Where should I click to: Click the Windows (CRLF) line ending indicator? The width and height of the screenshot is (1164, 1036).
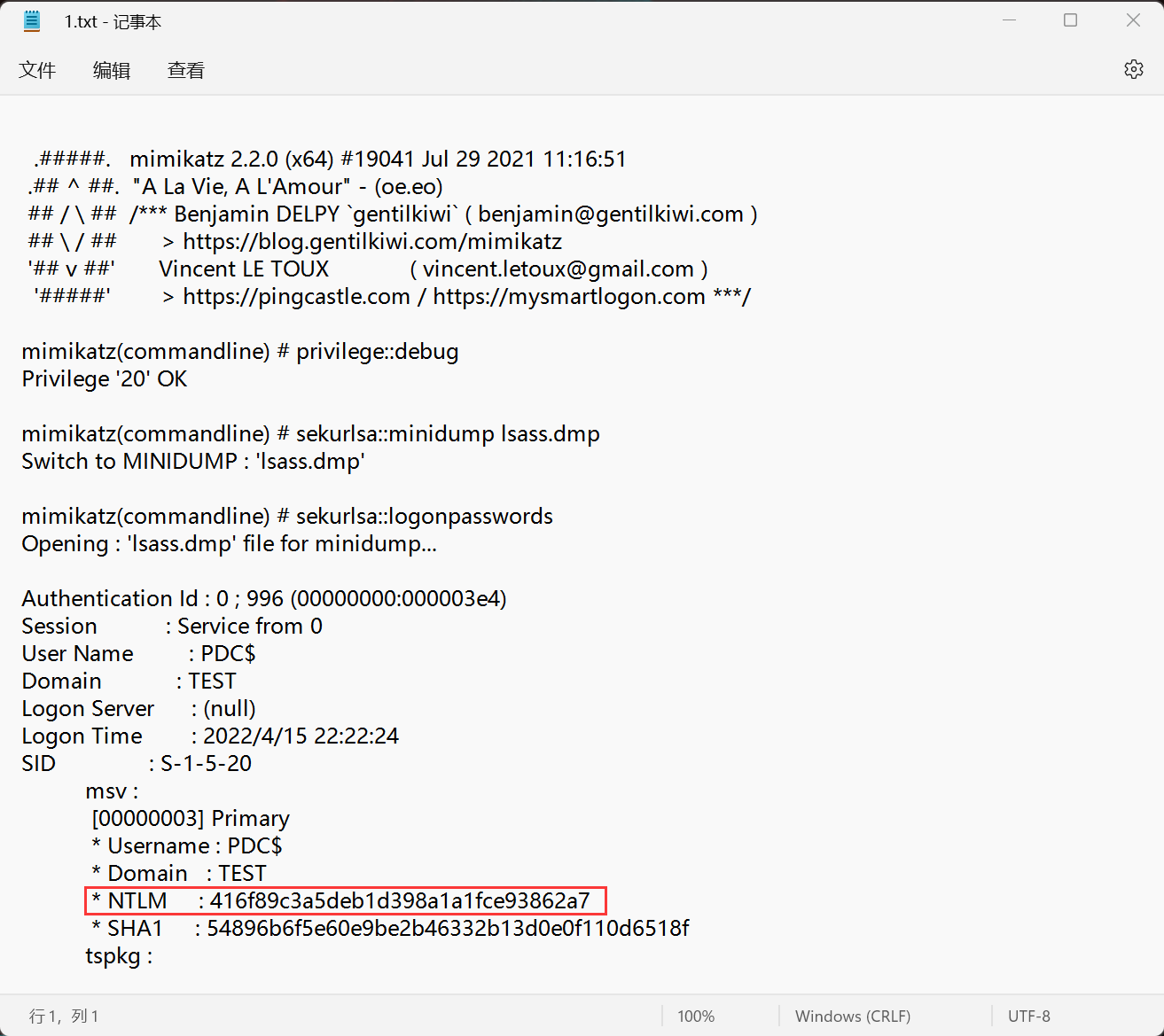coord(853,1017)
